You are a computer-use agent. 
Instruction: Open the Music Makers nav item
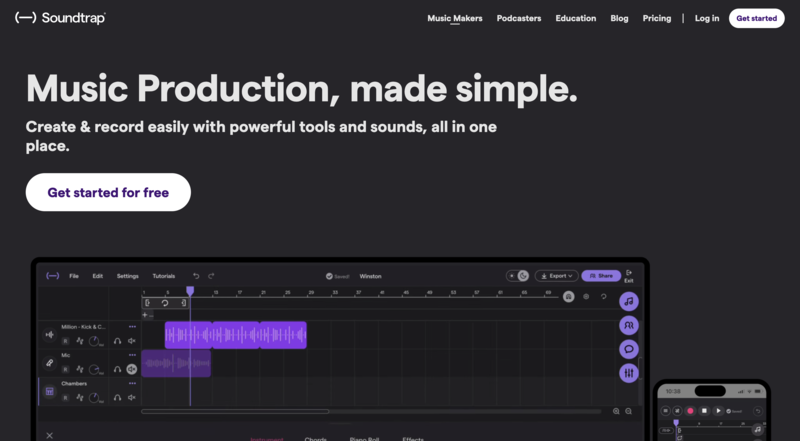coord(453,18)
